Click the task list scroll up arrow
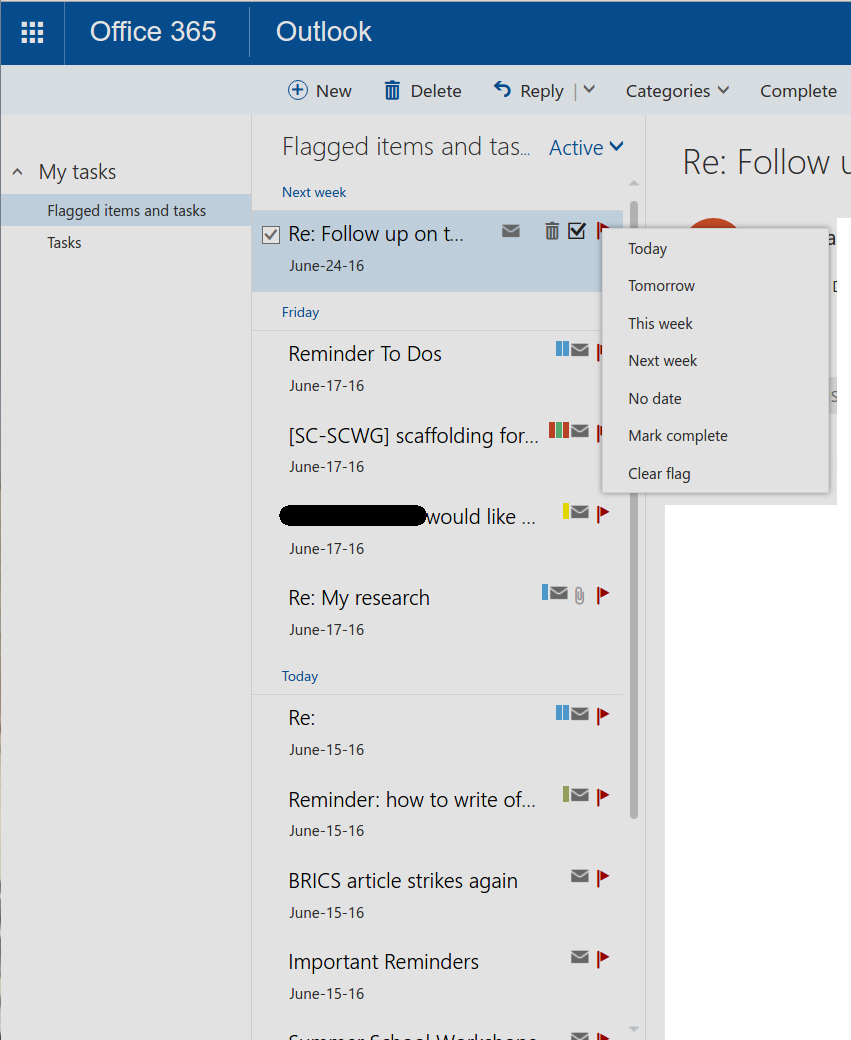This screenshot has height=1040, width=851. pos(634,183)
